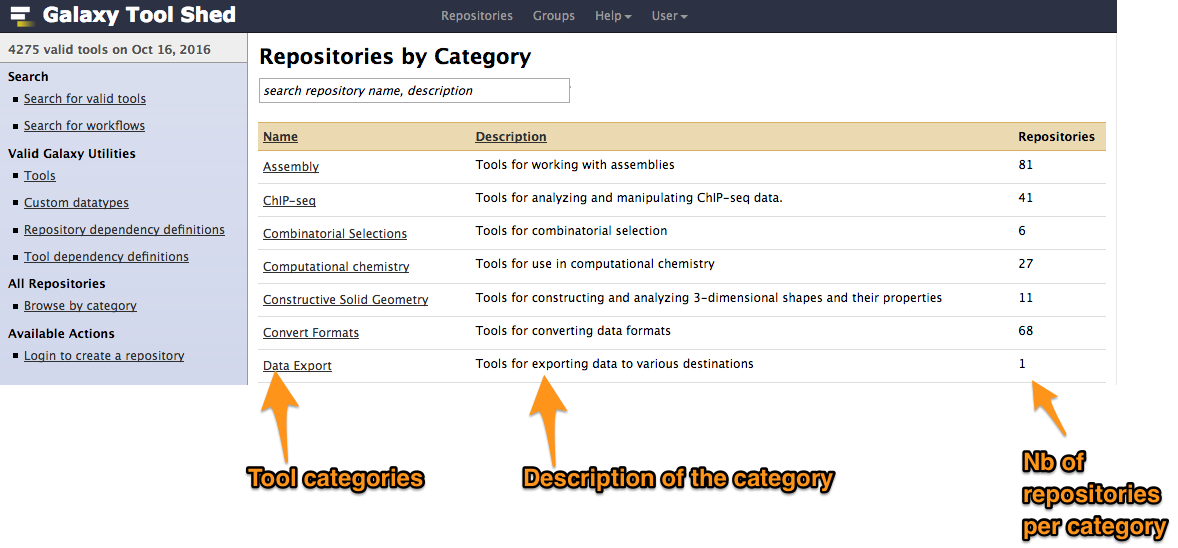Open the Constructive Solid Geometry category
Image resolution: width=1178 pixels, height=548 pixels.
(x=346, y=300)
